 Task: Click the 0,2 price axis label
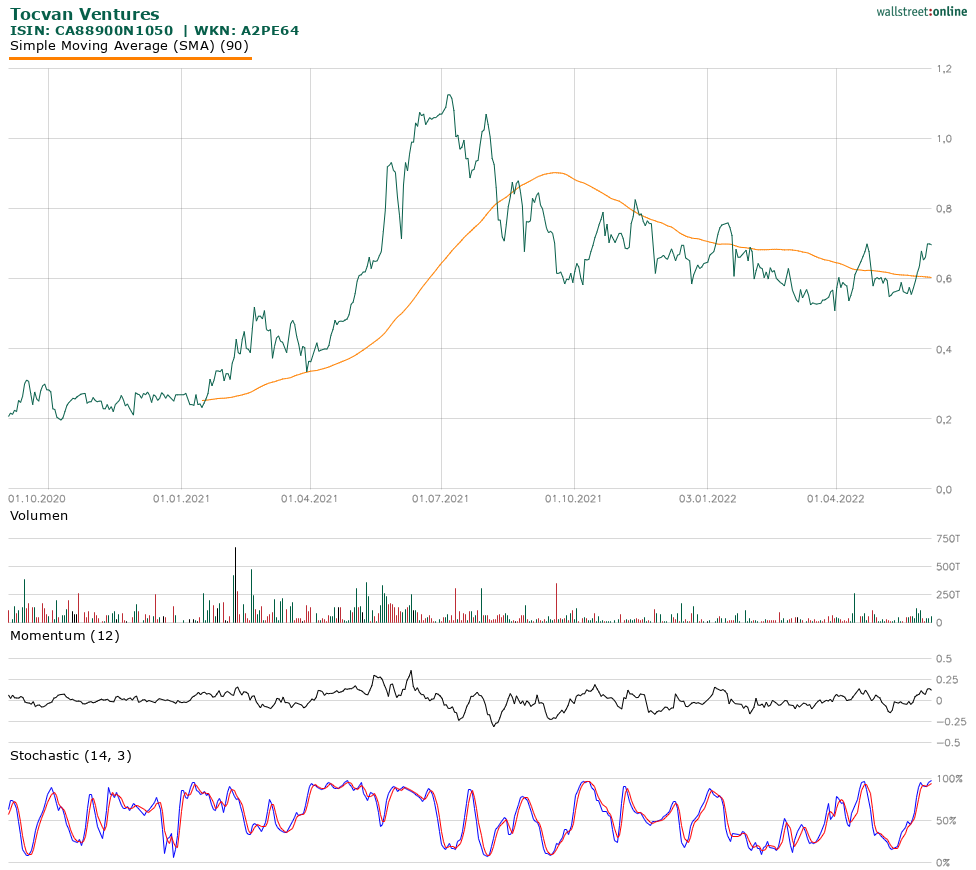(944, 419)
